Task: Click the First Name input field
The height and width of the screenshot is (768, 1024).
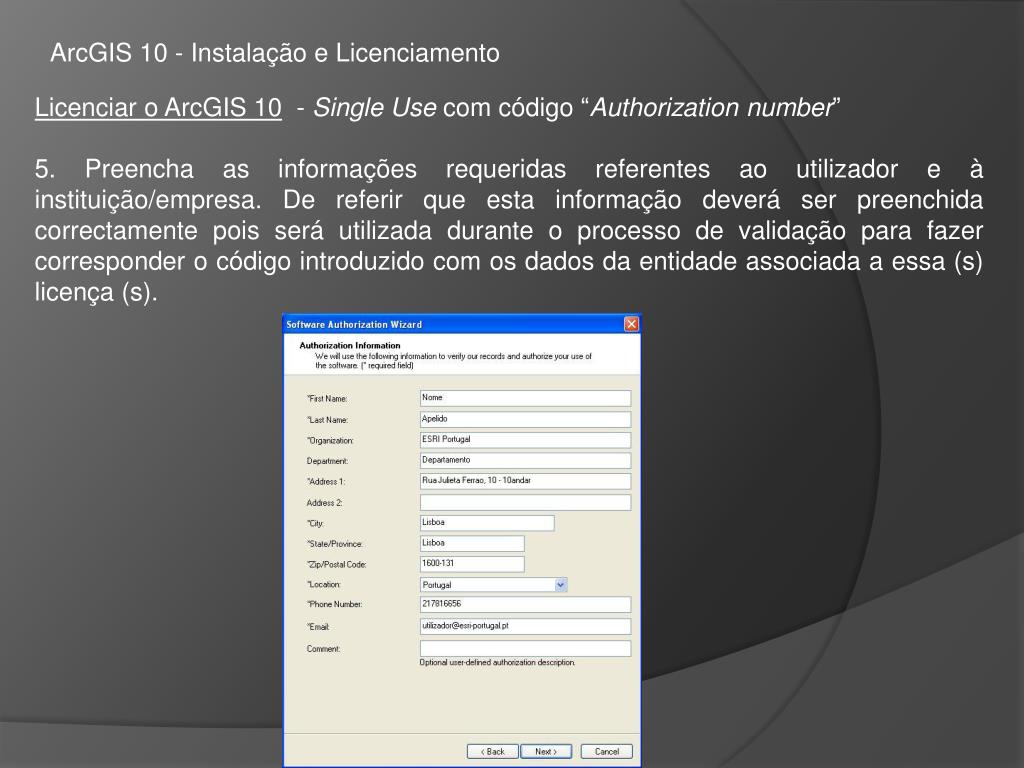Action: pyautogui.click(x=525, y=398)
